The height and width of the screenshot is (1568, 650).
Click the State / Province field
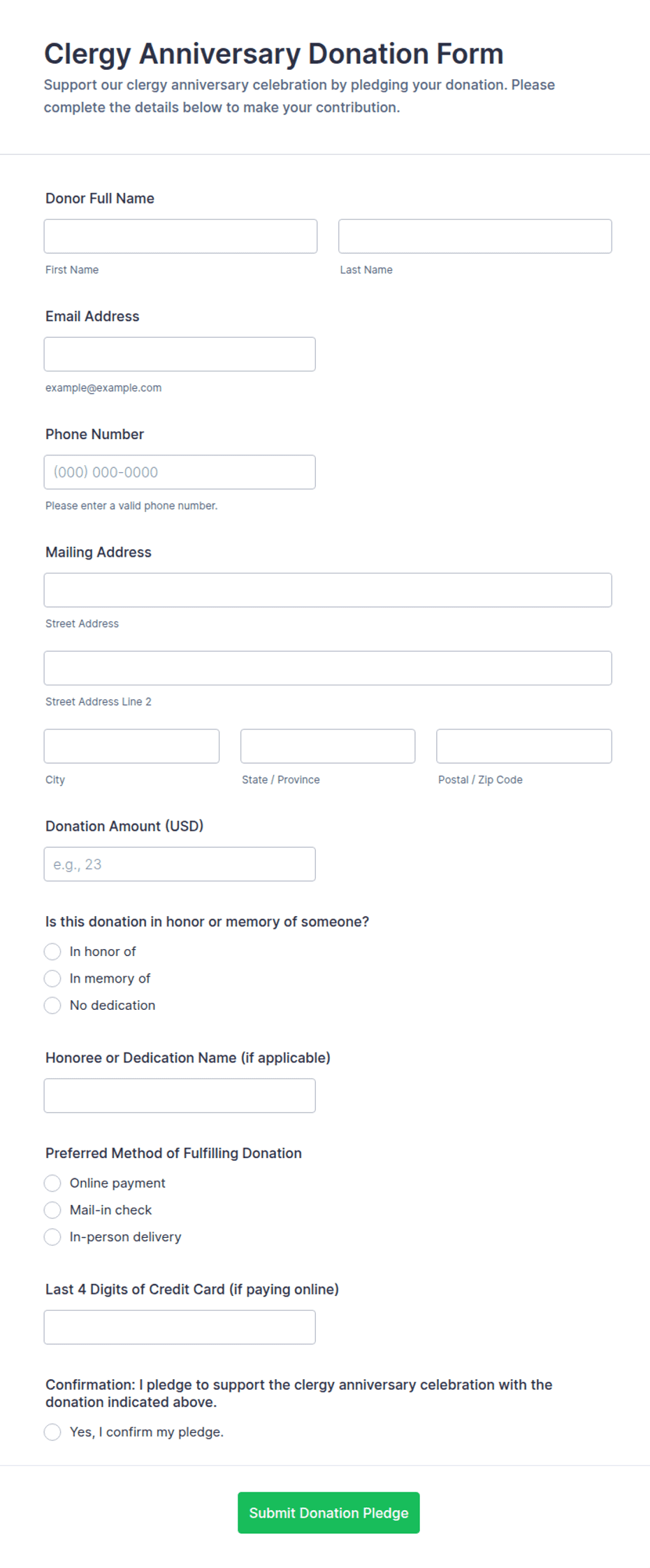[x=327, y=746]
